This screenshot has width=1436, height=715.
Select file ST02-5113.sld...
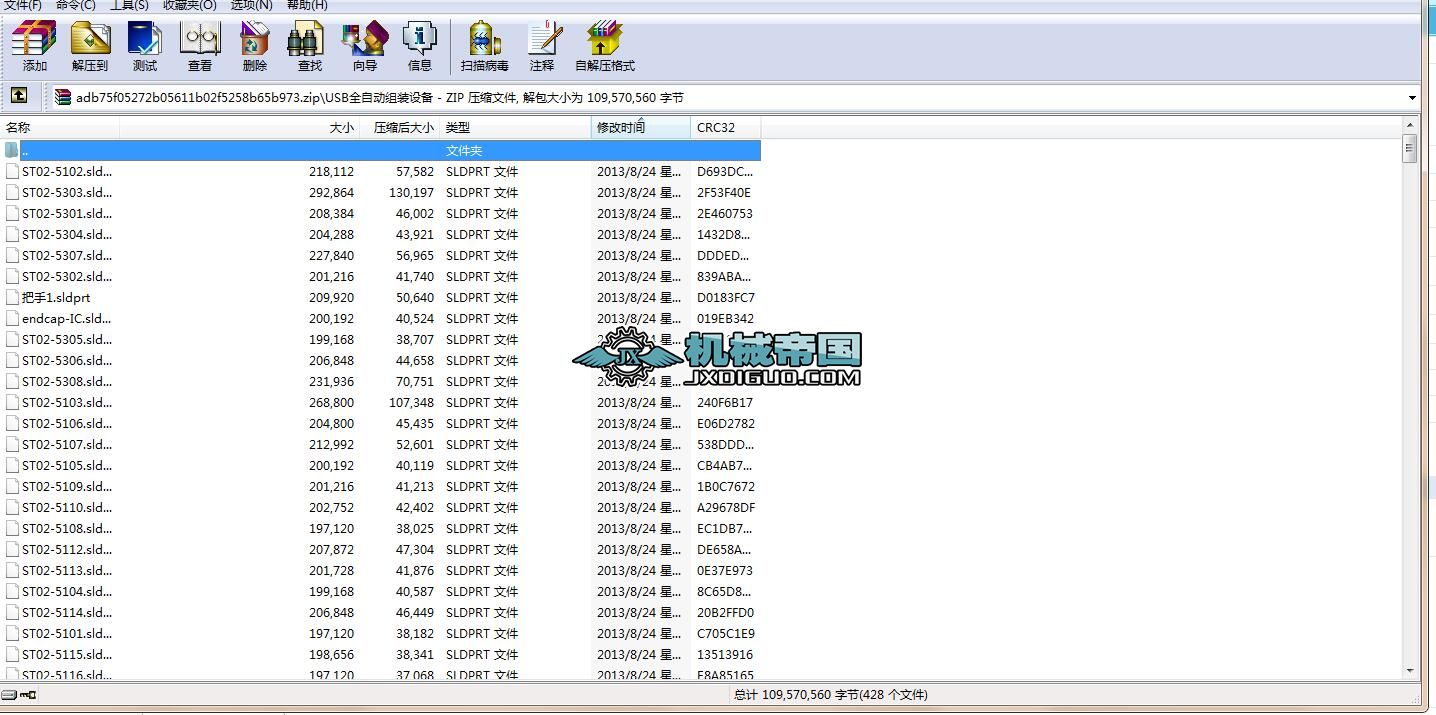67,570
